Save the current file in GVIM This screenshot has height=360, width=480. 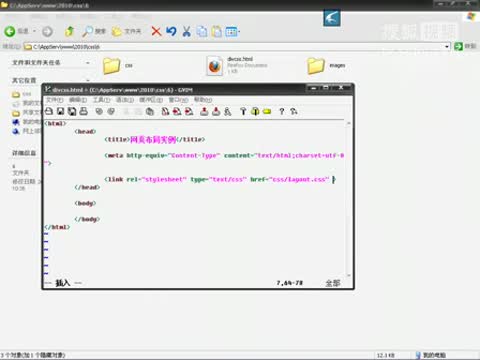60,111
